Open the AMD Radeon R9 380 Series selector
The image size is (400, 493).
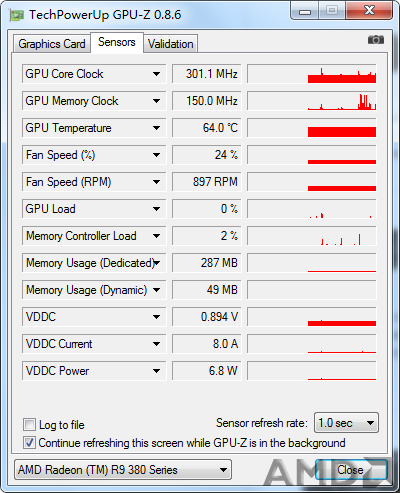click(x=123, y=470)
